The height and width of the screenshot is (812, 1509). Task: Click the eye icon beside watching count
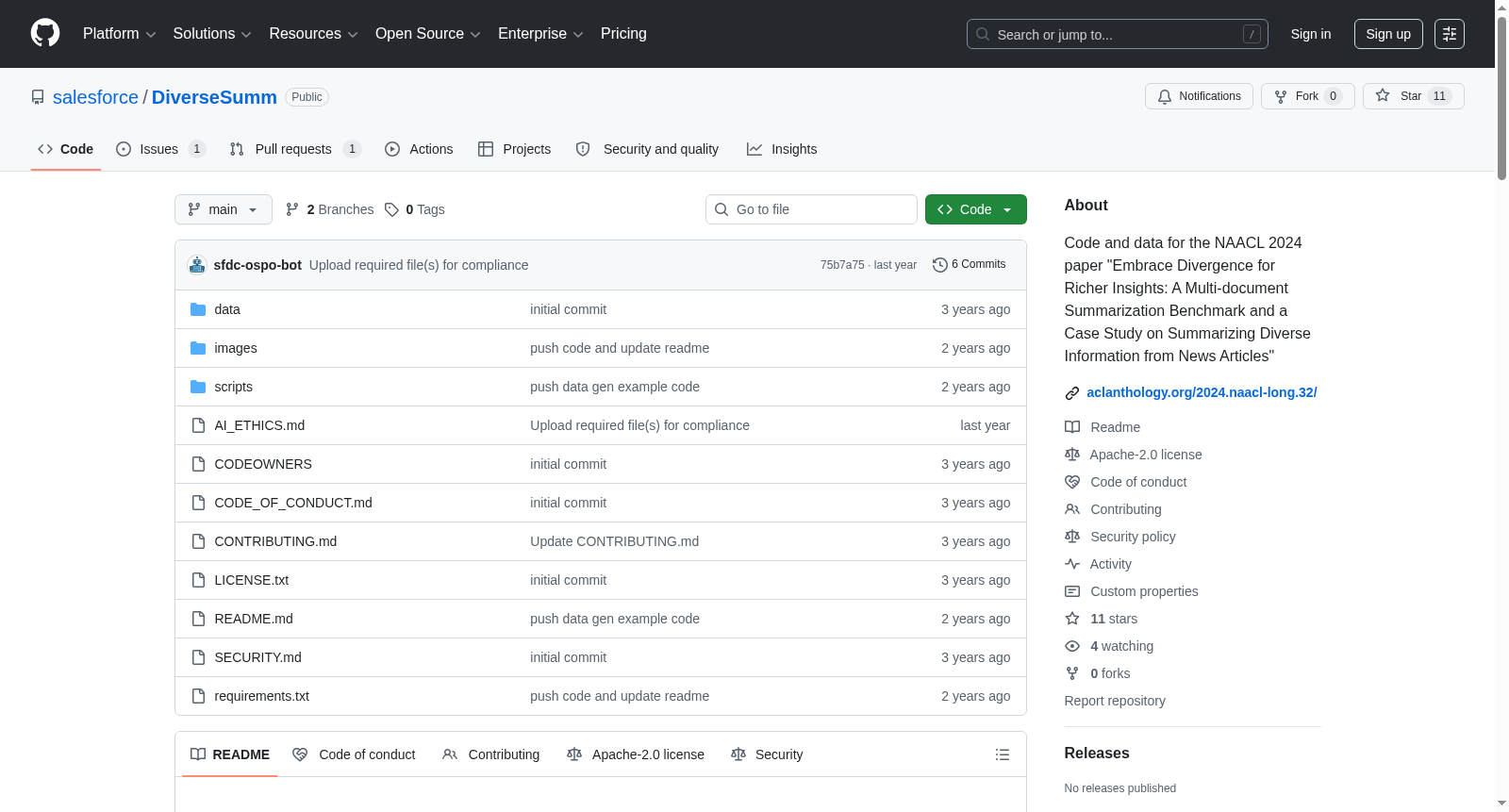(1072, 646)
